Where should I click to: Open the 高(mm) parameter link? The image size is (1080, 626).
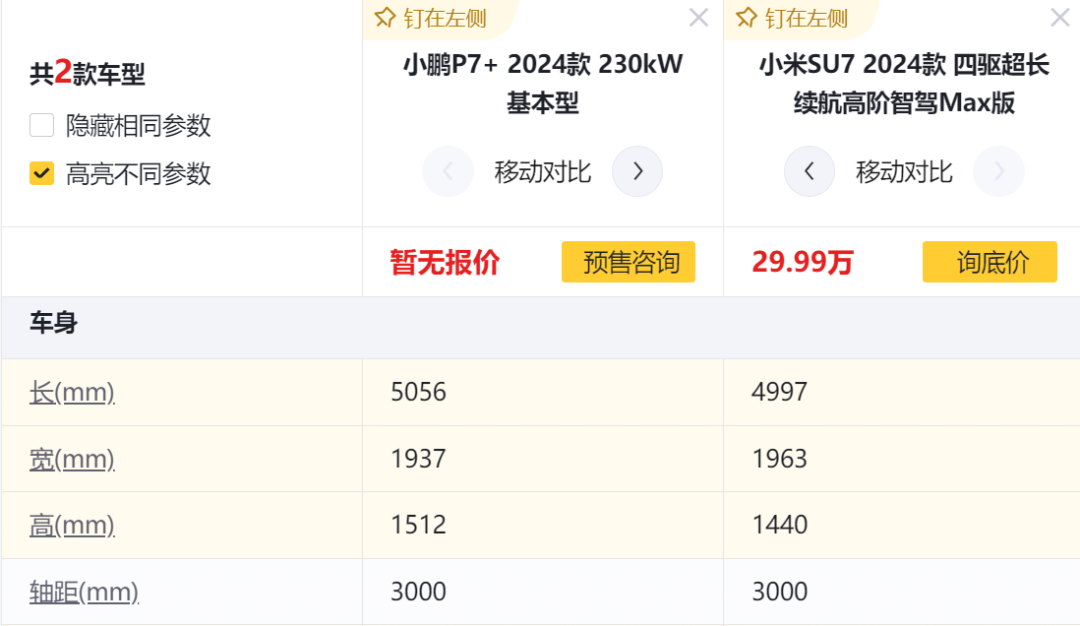[x=72, y=525]
